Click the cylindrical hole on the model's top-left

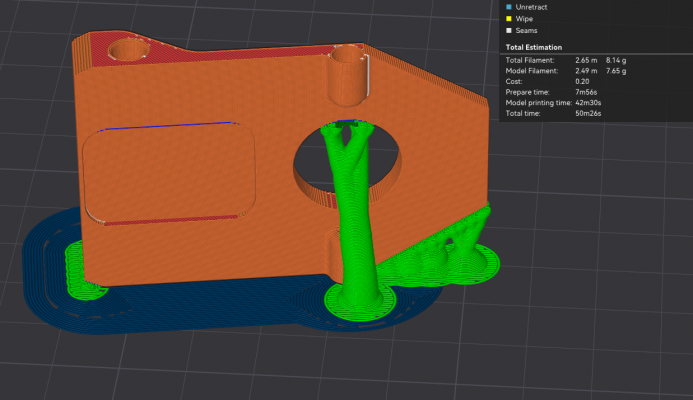(126, 49)
